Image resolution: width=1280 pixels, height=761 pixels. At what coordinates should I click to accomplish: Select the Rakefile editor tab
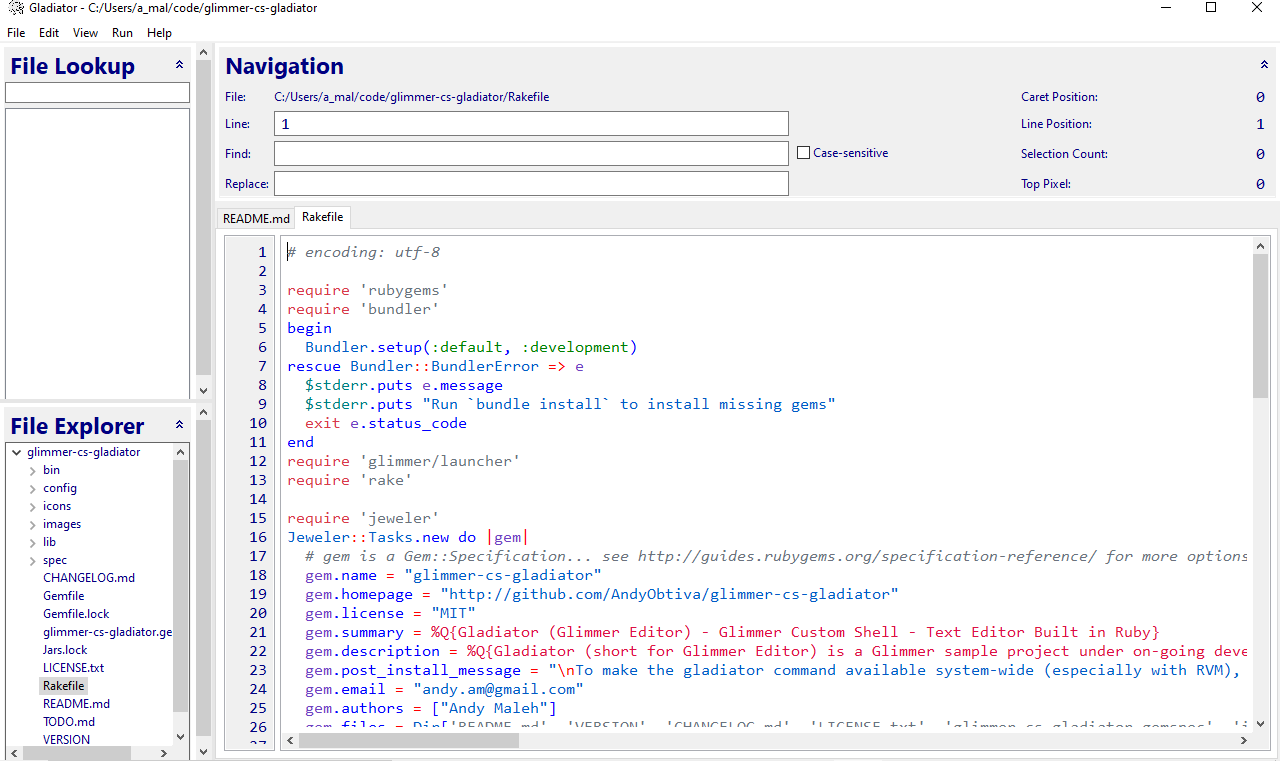point(322,217)
